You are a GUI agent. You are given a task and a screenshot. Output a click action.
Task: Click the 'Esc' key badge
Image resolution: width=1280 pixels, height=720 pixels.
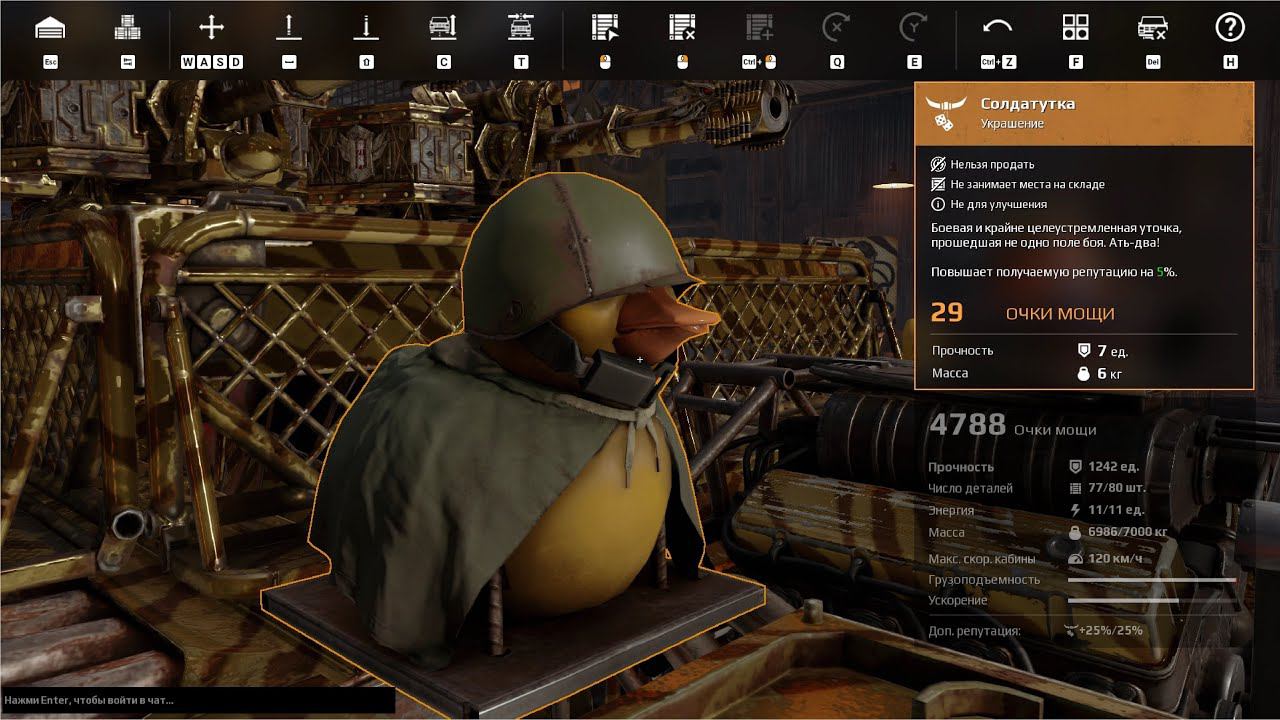[50, 62]
